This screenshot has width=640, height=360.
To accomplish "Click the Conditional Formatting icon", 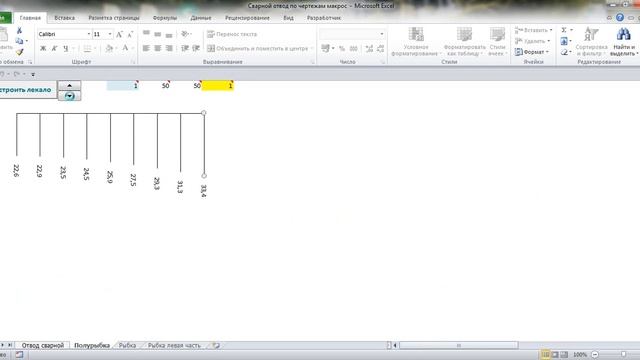I will [x=416, y=34].
